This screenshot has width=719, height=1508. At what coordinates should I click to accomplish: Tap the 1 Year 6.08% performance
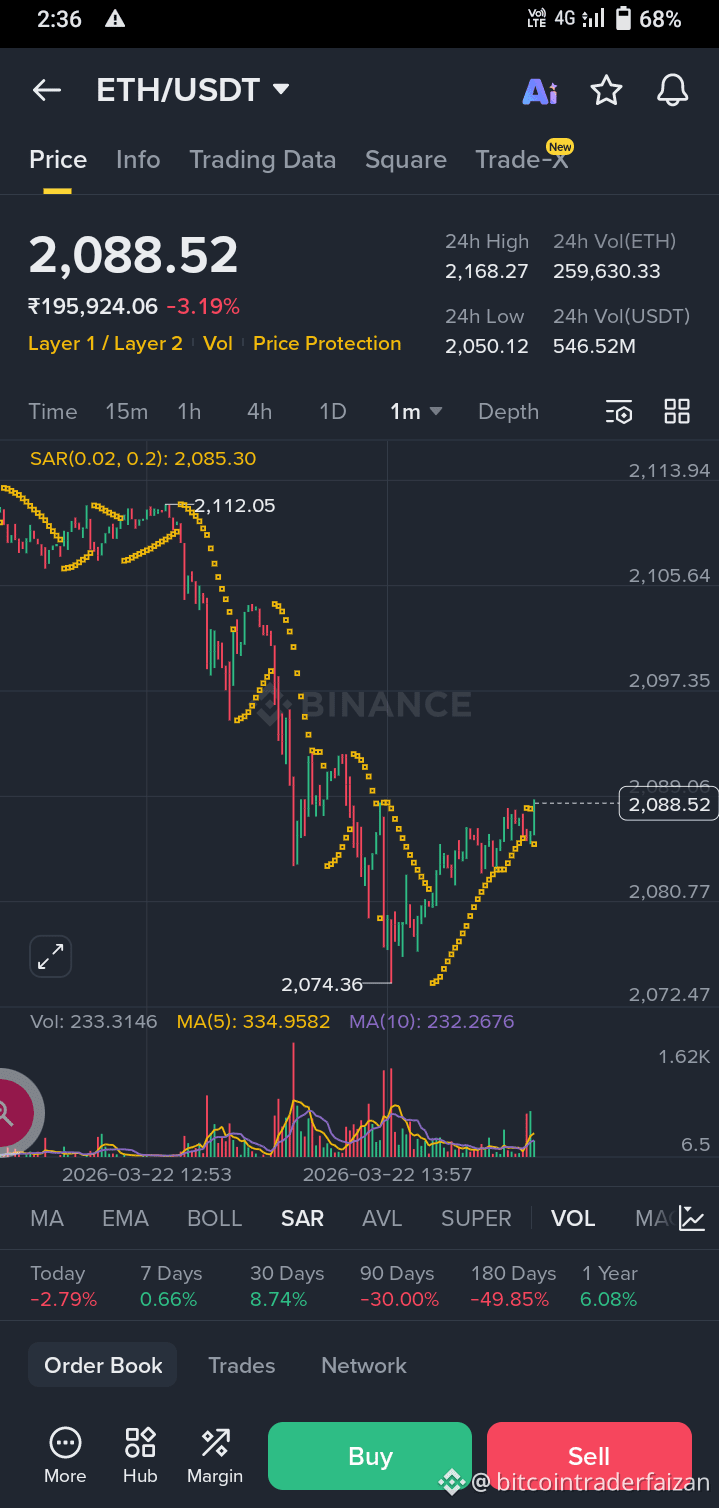click(609, 1286)
